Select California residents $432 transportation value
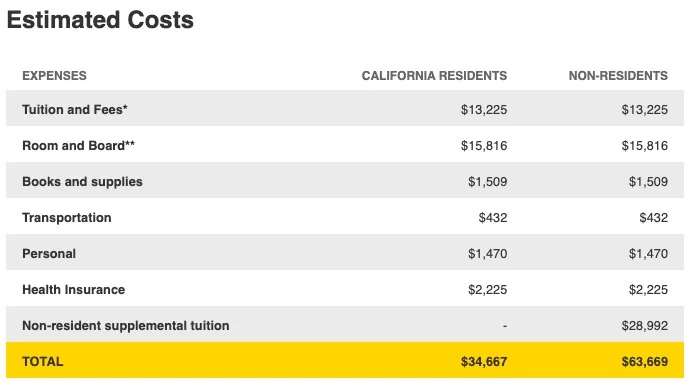 (493, 218)
